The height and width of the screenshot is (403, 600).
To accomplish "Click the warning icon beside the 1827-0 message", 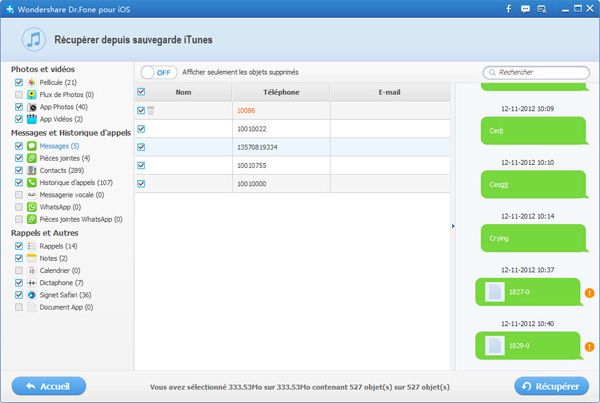I will (x=589, y=293).
